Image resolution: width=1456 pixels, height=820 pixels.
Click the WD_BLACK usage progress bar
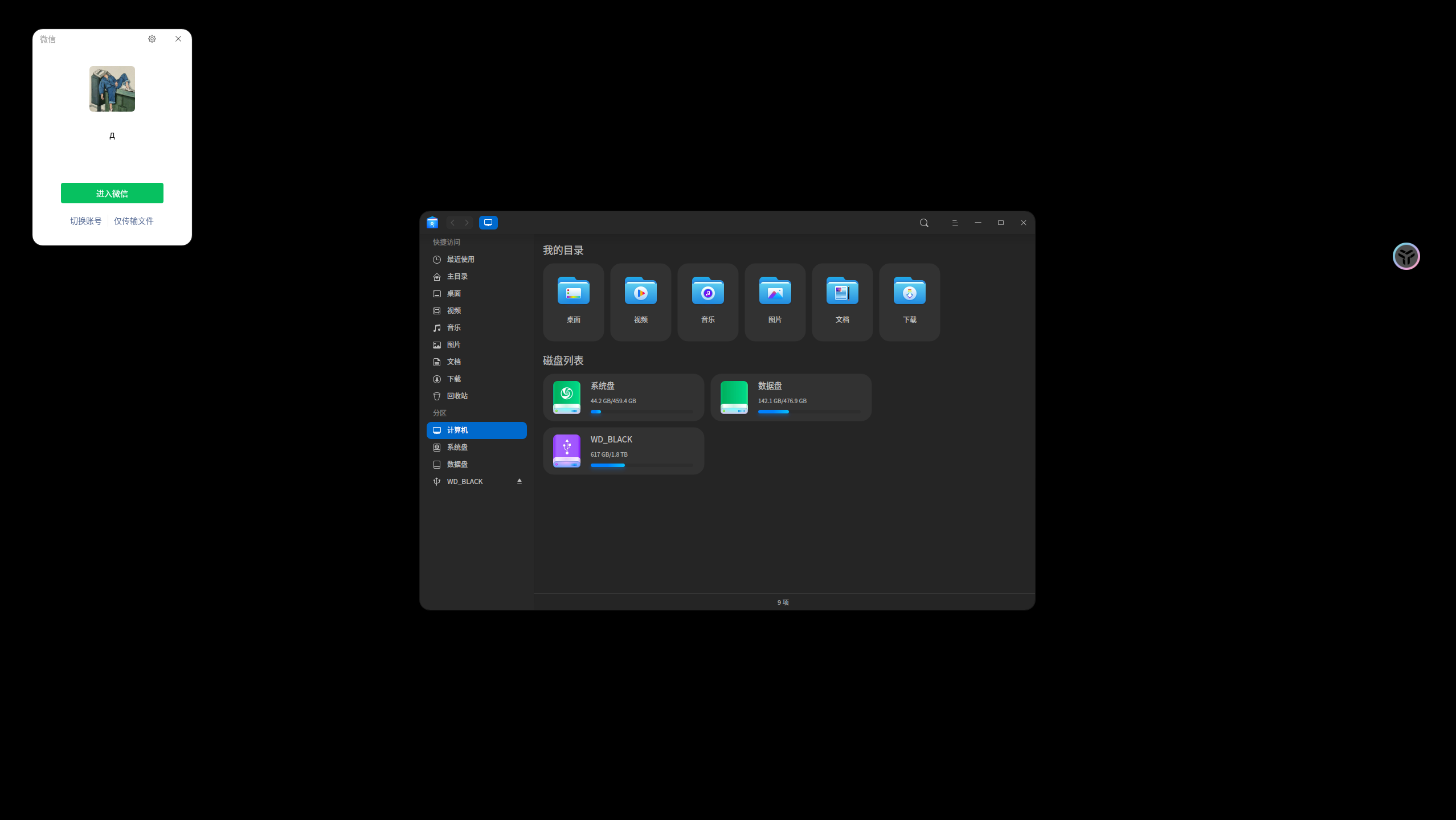tap(642, 465)
